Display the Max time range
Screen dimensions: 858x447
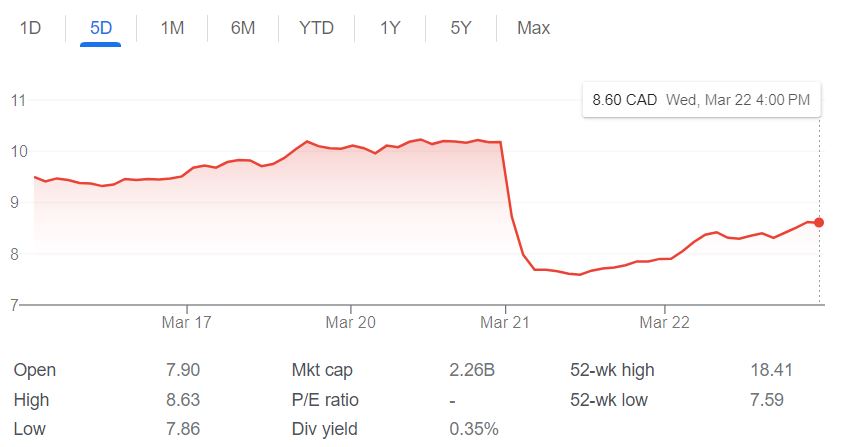pos(533,28)
